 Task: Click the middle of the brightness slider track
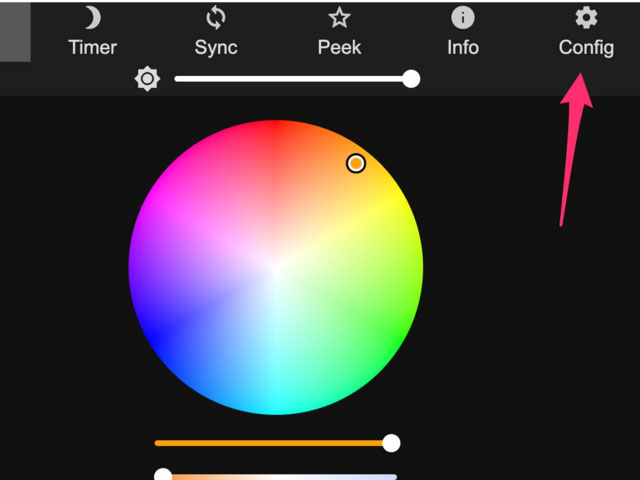click(292, 79)
